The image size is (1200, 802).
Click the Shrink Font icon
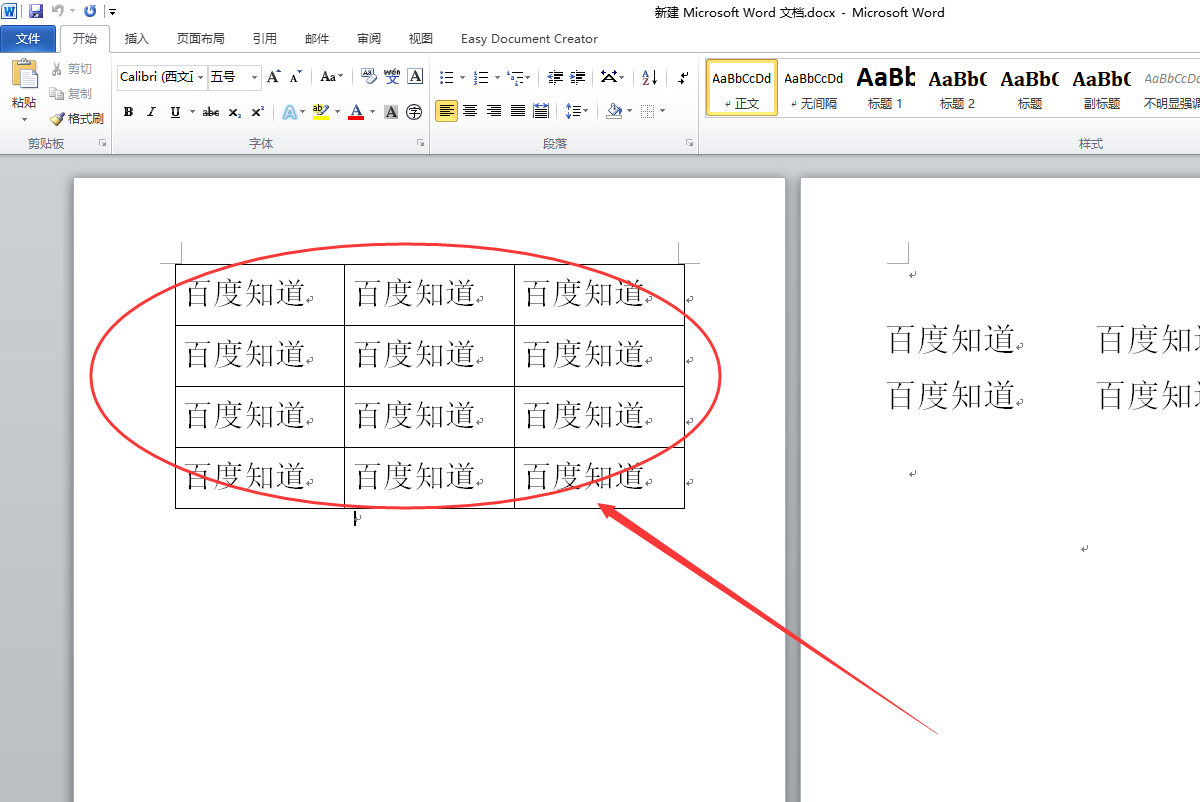pyautogui.click(x=296, y=77)
